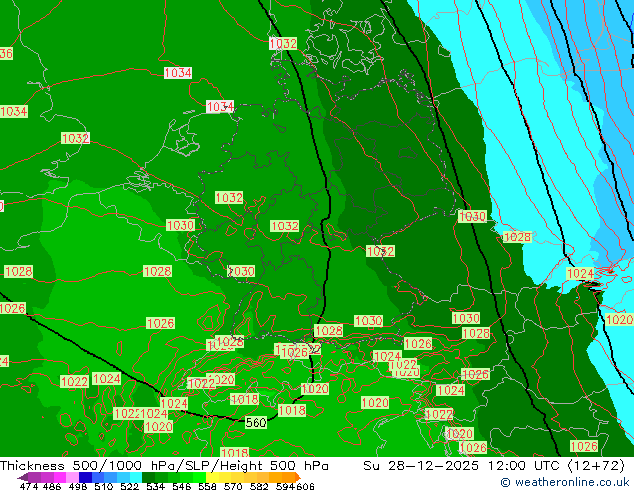Viewport: 634px width, 490px height.
Task: Select the light pink legend swatch
Action: pos(72,477)
